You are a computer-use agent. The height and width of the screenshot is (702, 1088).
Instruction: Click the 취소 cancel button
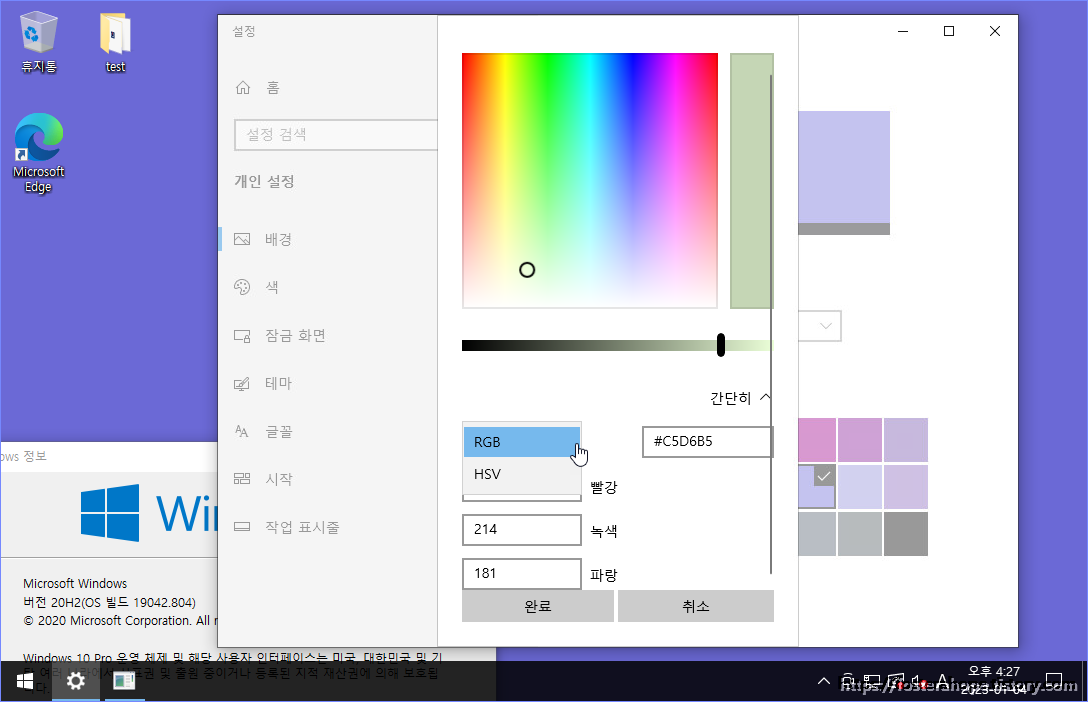click(695, 606)
